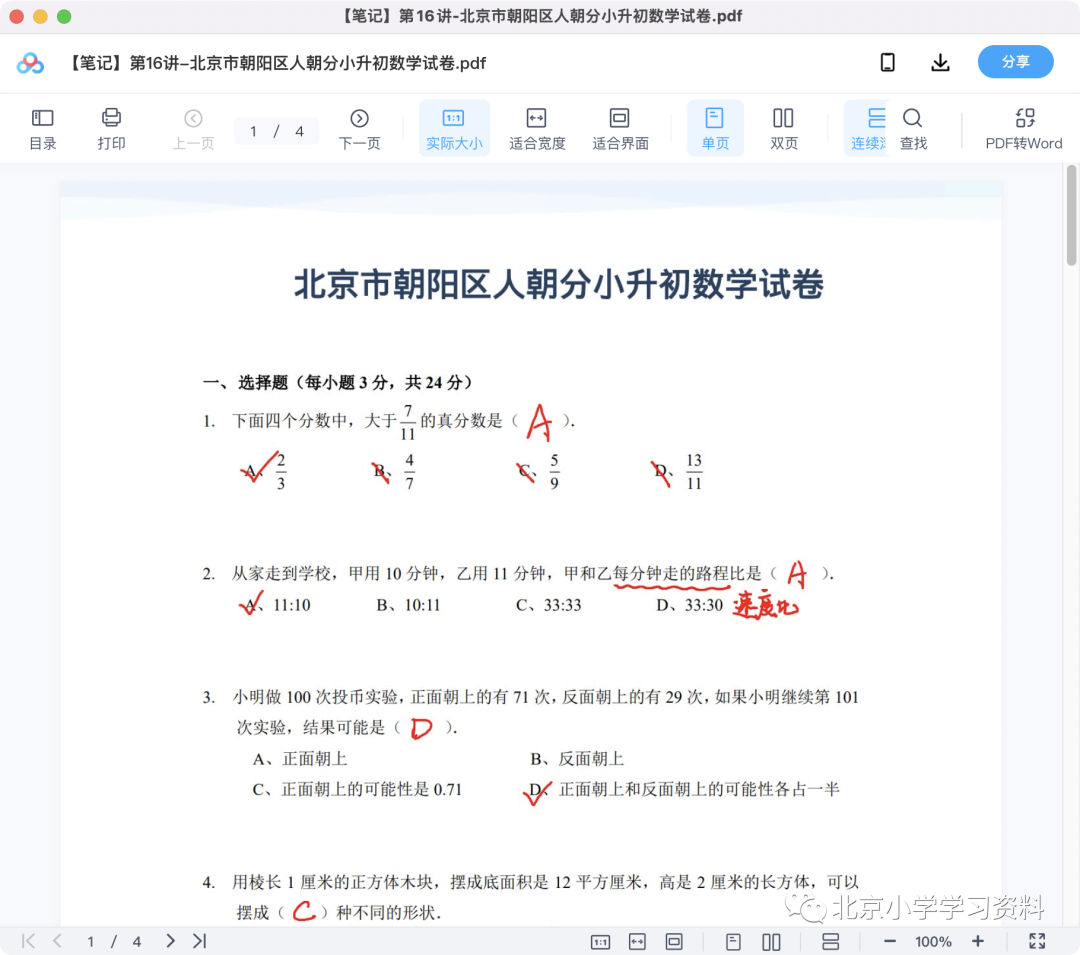Select 实际大小 actual size view

(x=454, y=129)
